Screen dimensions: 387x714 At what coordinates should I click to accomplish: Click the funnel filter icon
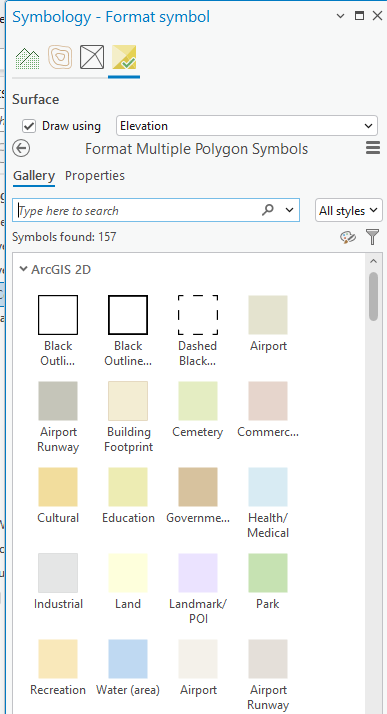click(x=372, y=237)
